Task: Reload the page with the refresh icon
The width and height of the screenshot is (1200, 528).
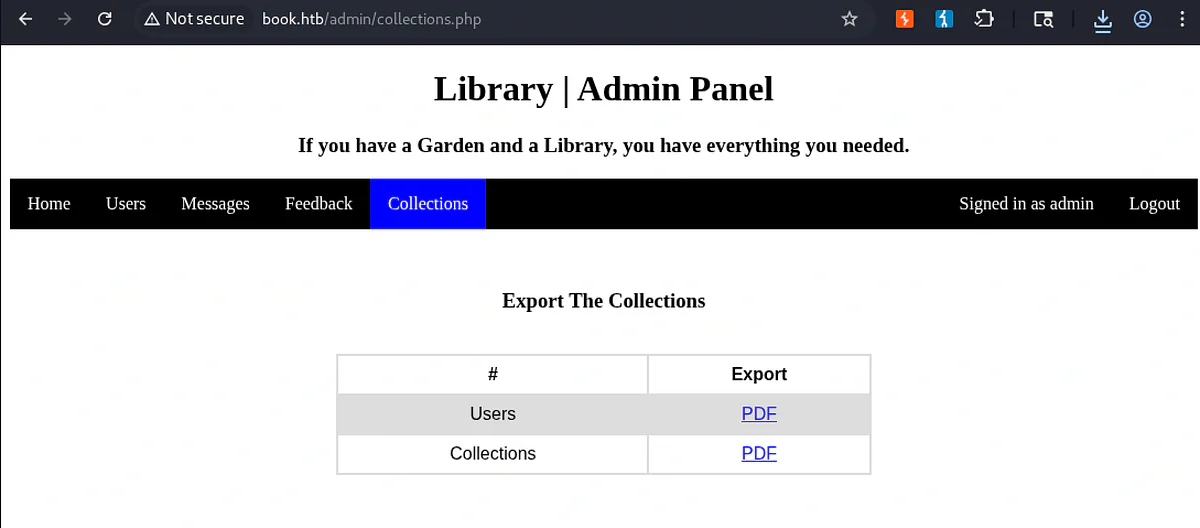Action: point(104,19)
